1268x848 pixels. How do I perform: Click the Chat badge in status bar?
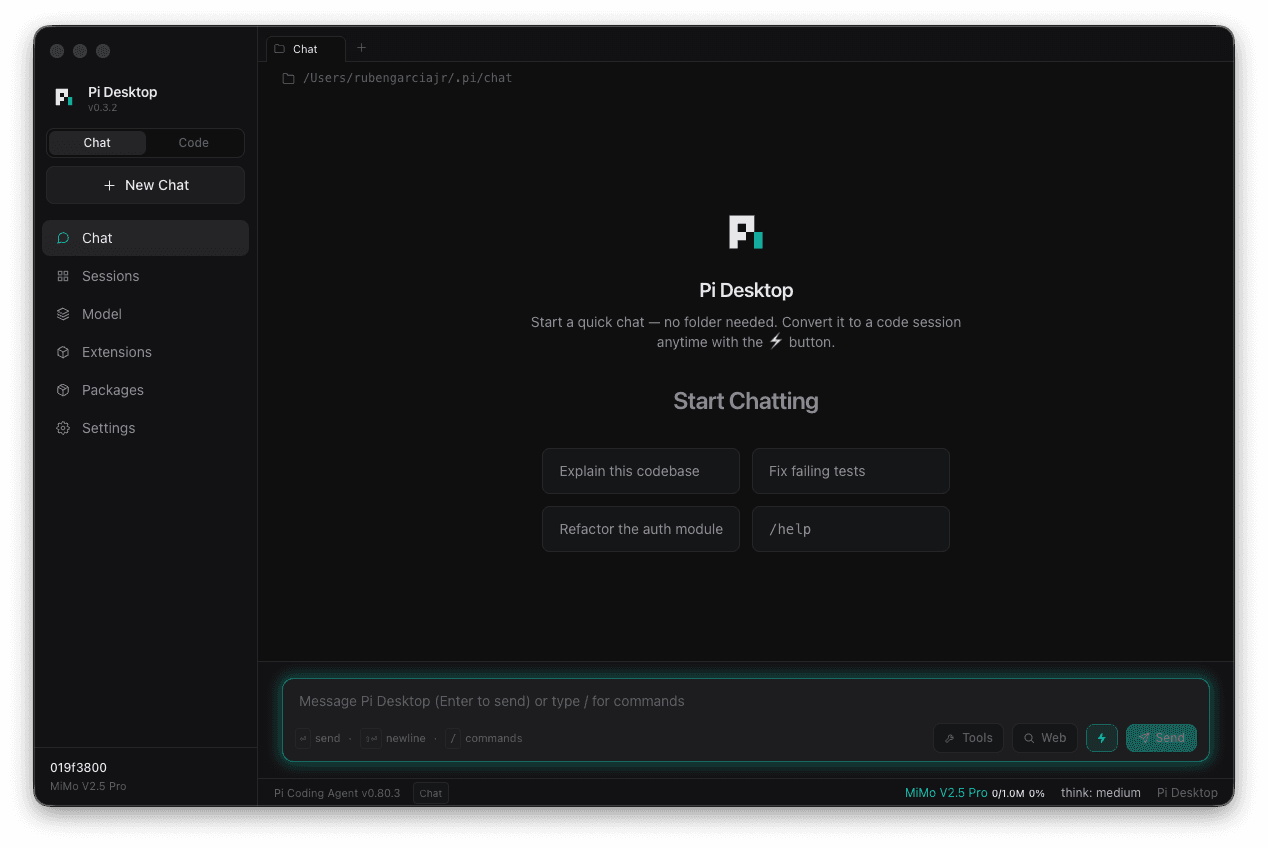click(431, 793)
